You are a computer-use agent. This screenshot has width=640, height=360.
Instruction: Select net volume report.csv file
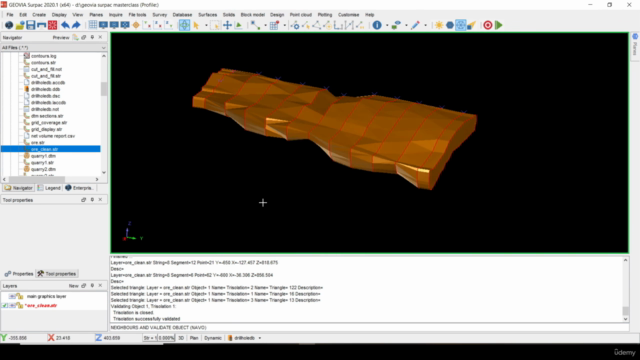pyautogui.click(x=53, y=136)
